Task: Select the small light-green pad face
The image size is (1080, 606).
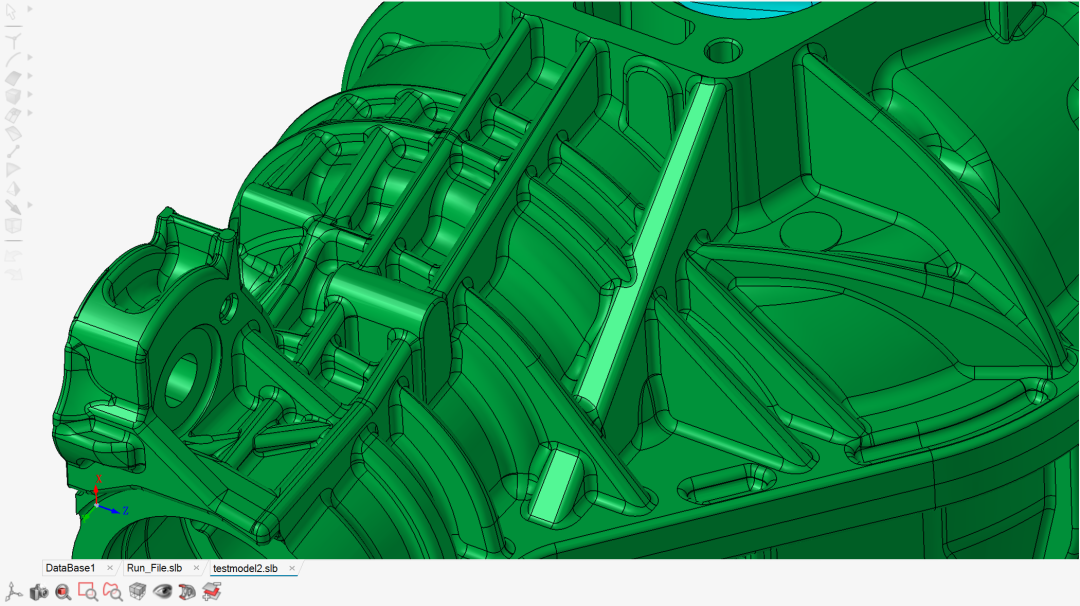Action: click(553, 484)
